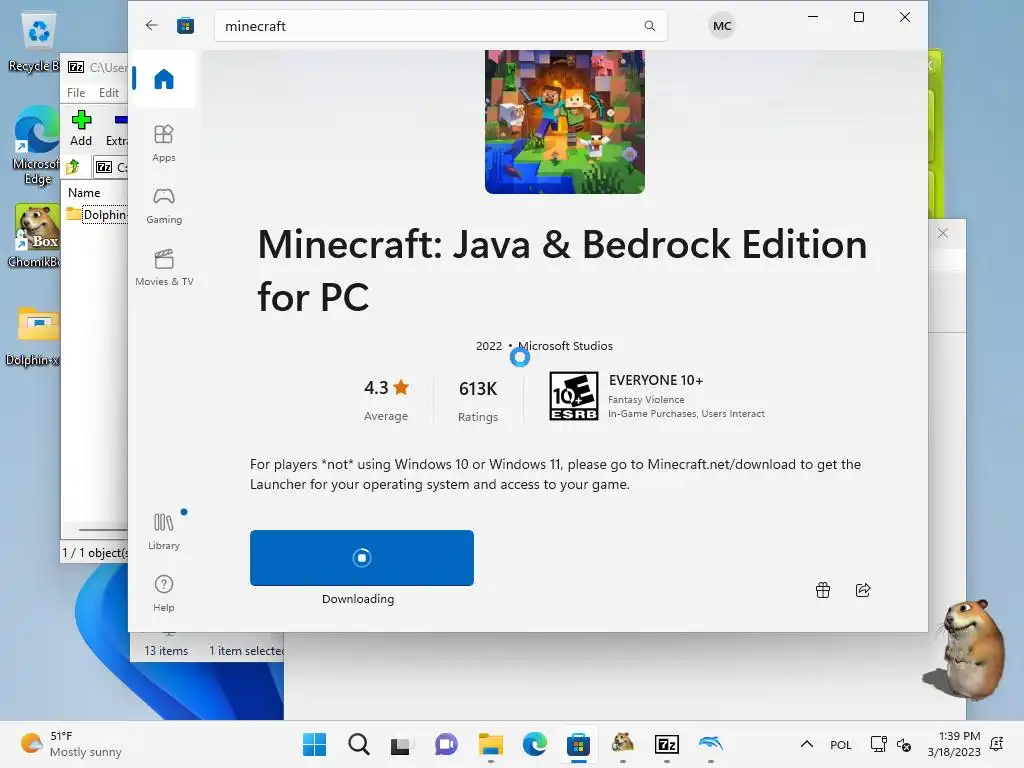Open the Chat app on the taskbar
This screenshot has height=768, width=1024.
coord(446,744)
